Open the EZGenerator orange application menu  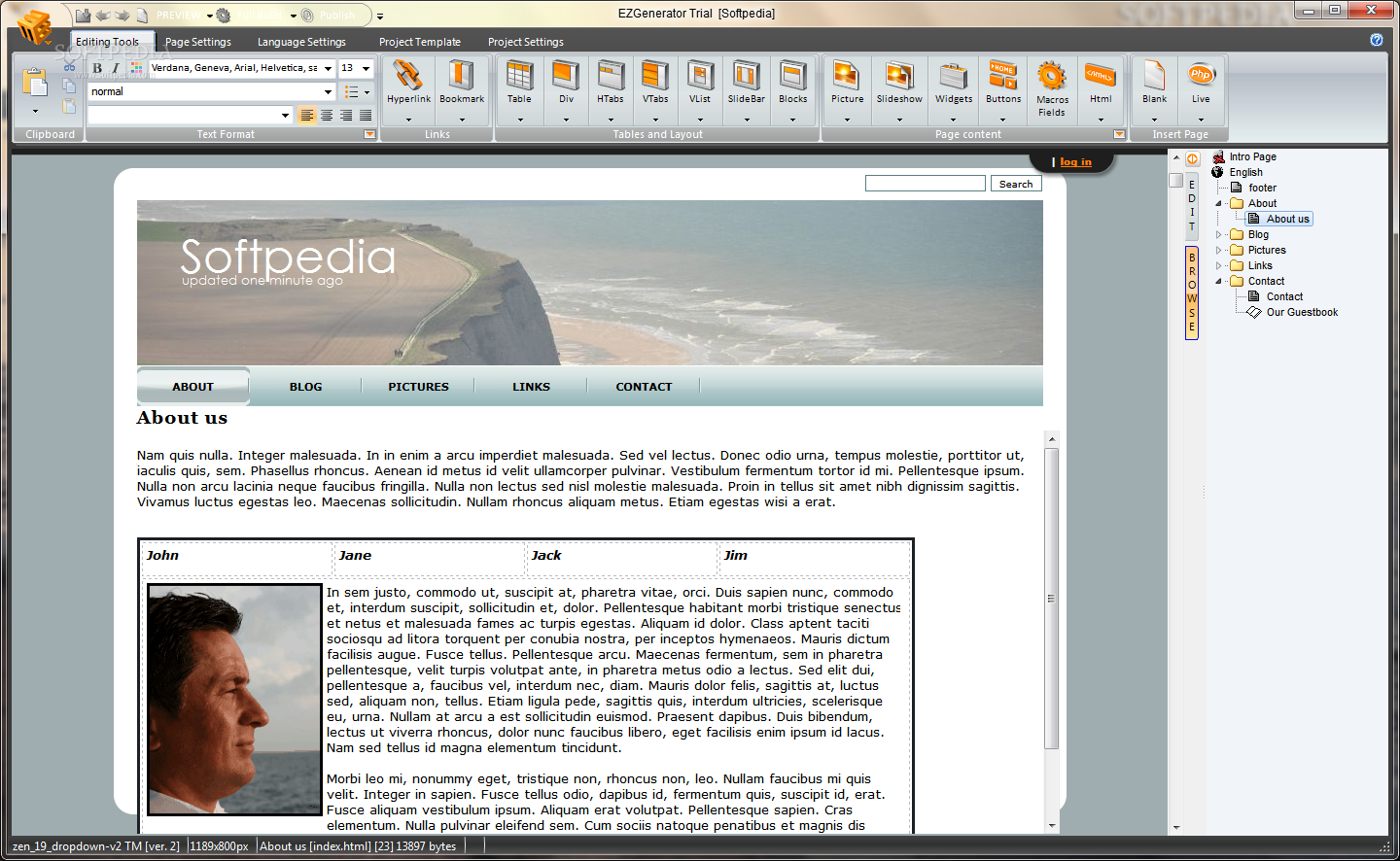(x=34, y=26)
